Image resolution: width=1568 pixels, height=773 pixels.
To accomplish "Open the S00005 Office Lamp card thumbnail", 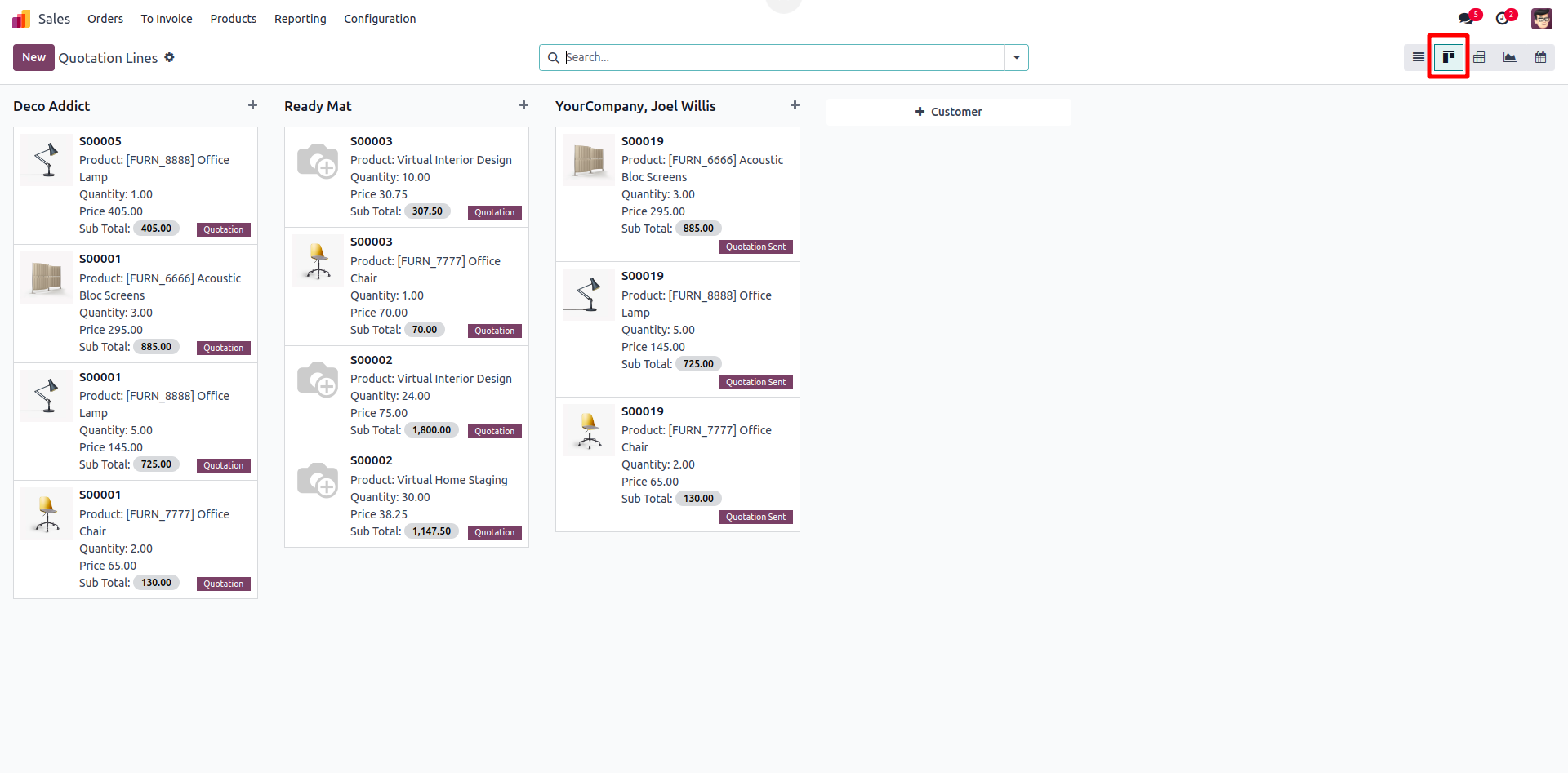I will click(x=47, y=160).
